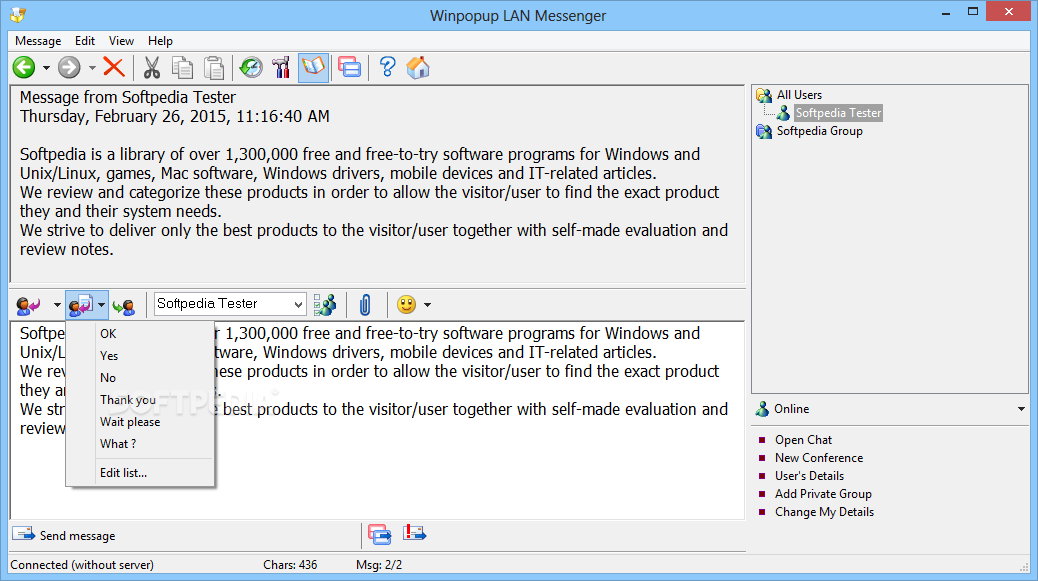Click the Online status user icon
This screenshot has width=1038, height=581.
[763, 409]
